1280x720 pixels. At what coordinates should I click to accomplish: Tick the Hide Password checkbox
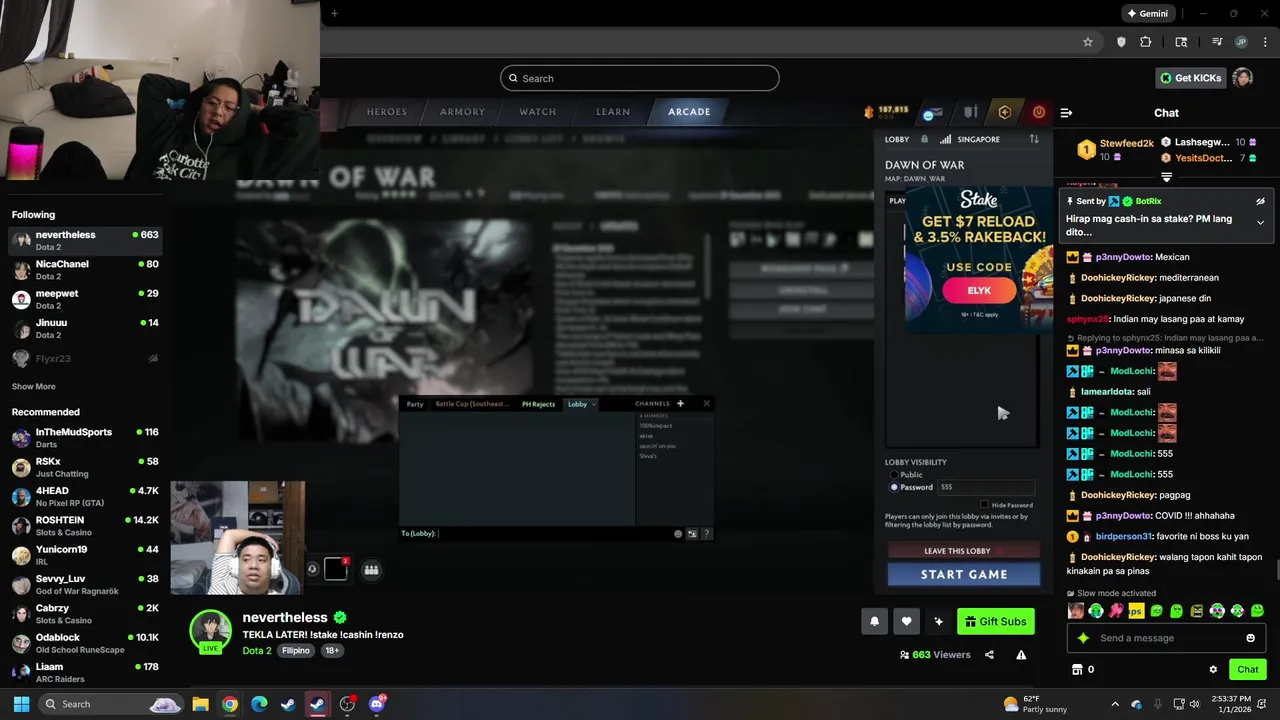984,505
